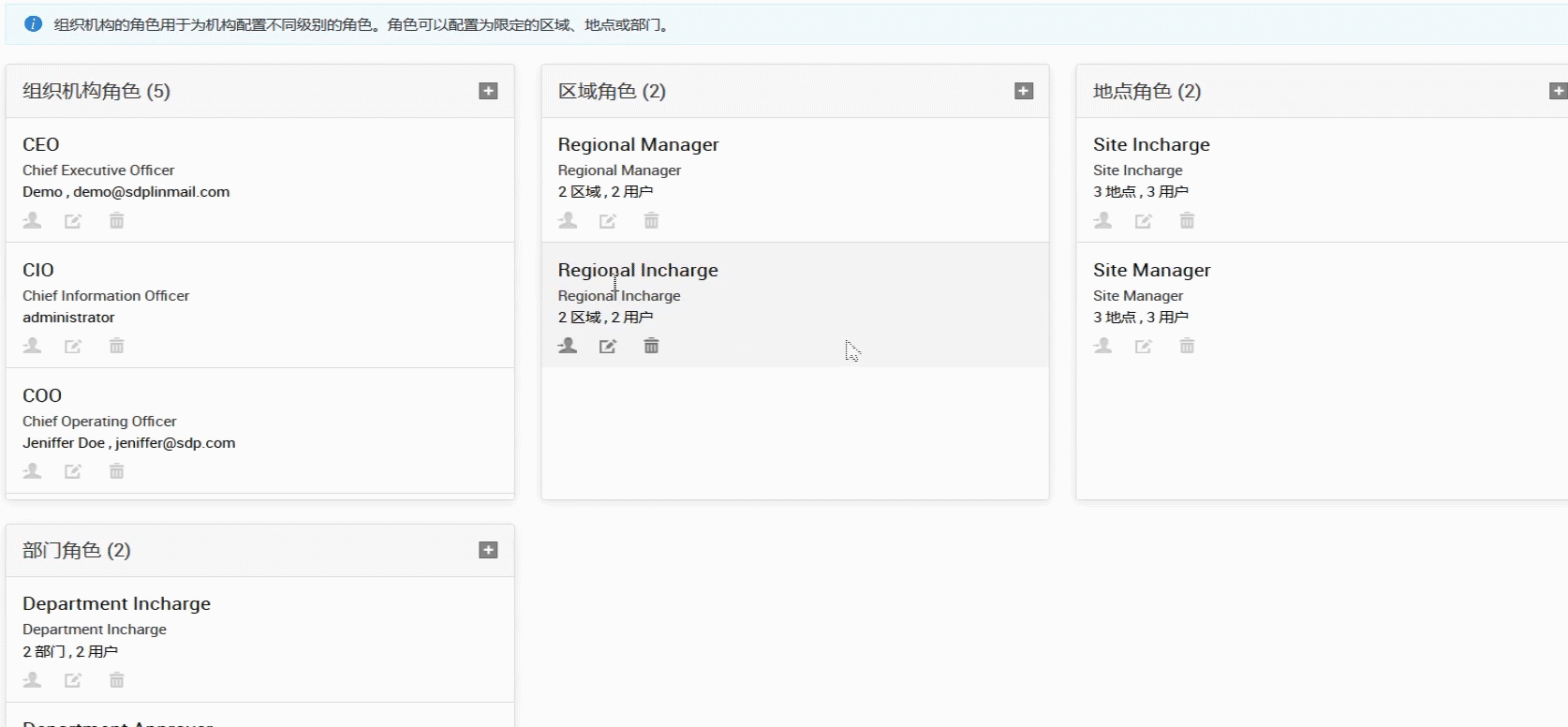This screenshot has width=1568, height=727.
Task: Open the CEO role title
Action: (x=41, y=144)
